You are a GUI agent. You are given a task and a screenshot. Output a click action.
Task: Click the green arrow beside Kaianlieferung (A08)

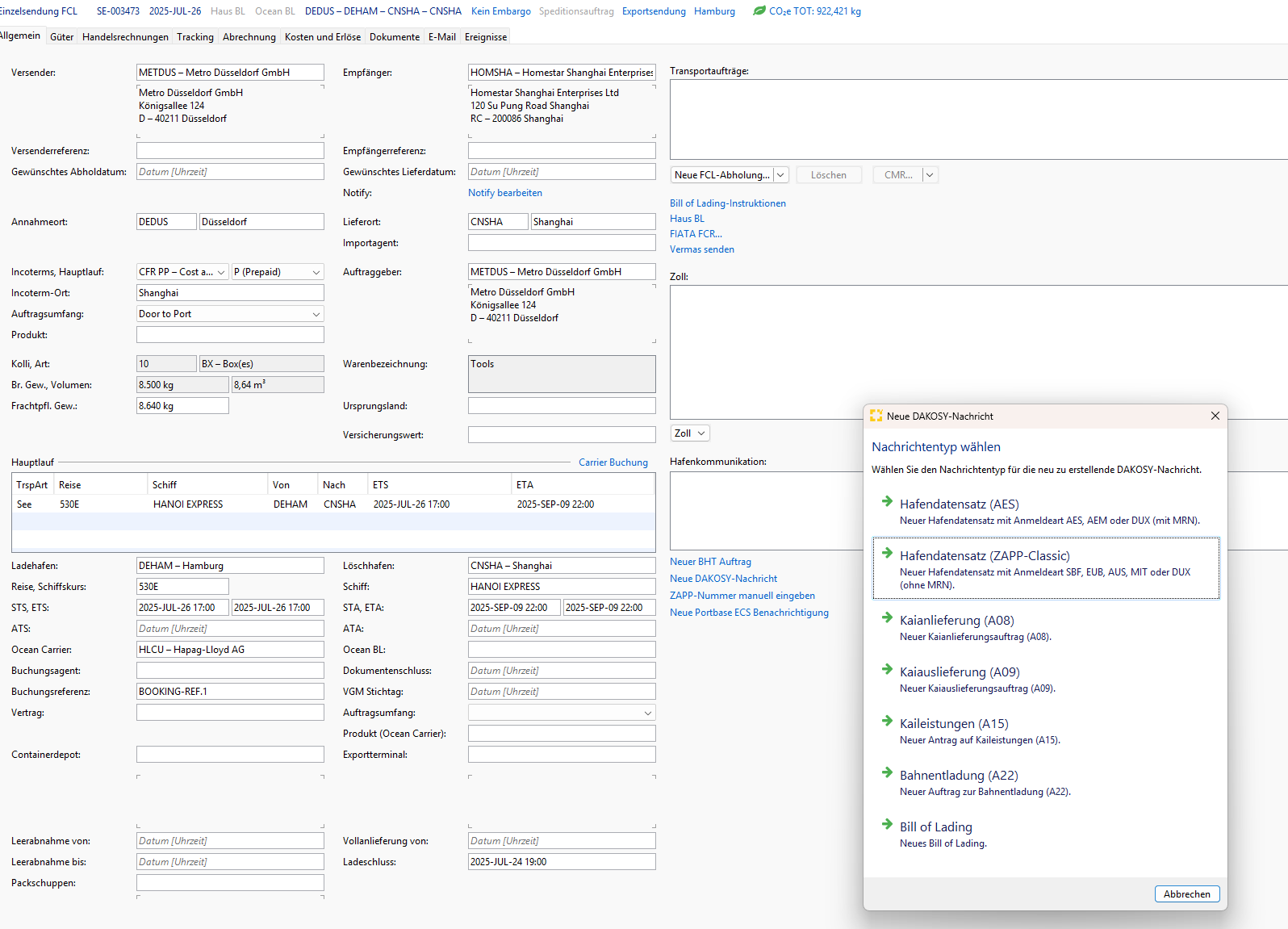tap(887, 617)
